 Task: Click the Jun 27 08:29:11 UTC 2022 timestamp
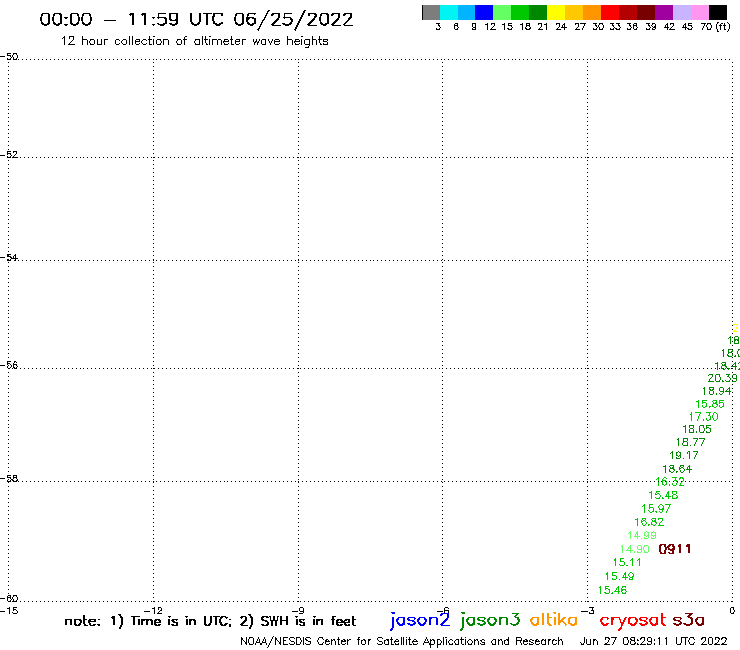click(654, 641)
